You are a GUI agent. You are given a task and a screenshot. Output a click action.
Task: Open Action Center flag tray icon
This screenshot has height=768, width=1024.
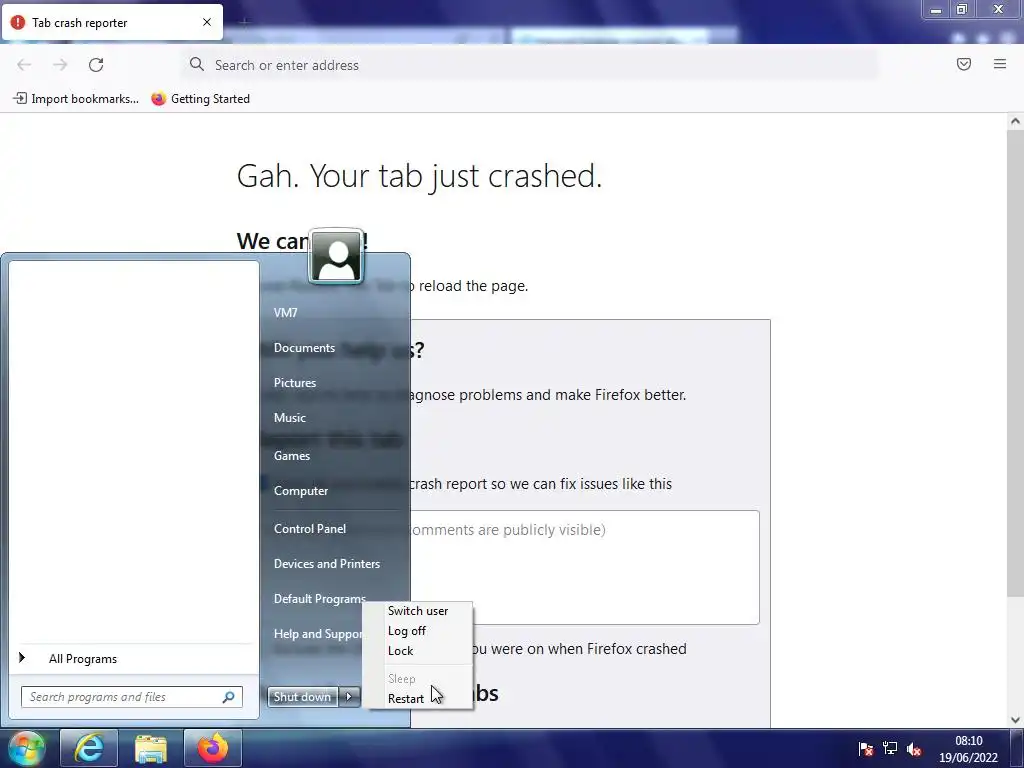click(865, 749)
